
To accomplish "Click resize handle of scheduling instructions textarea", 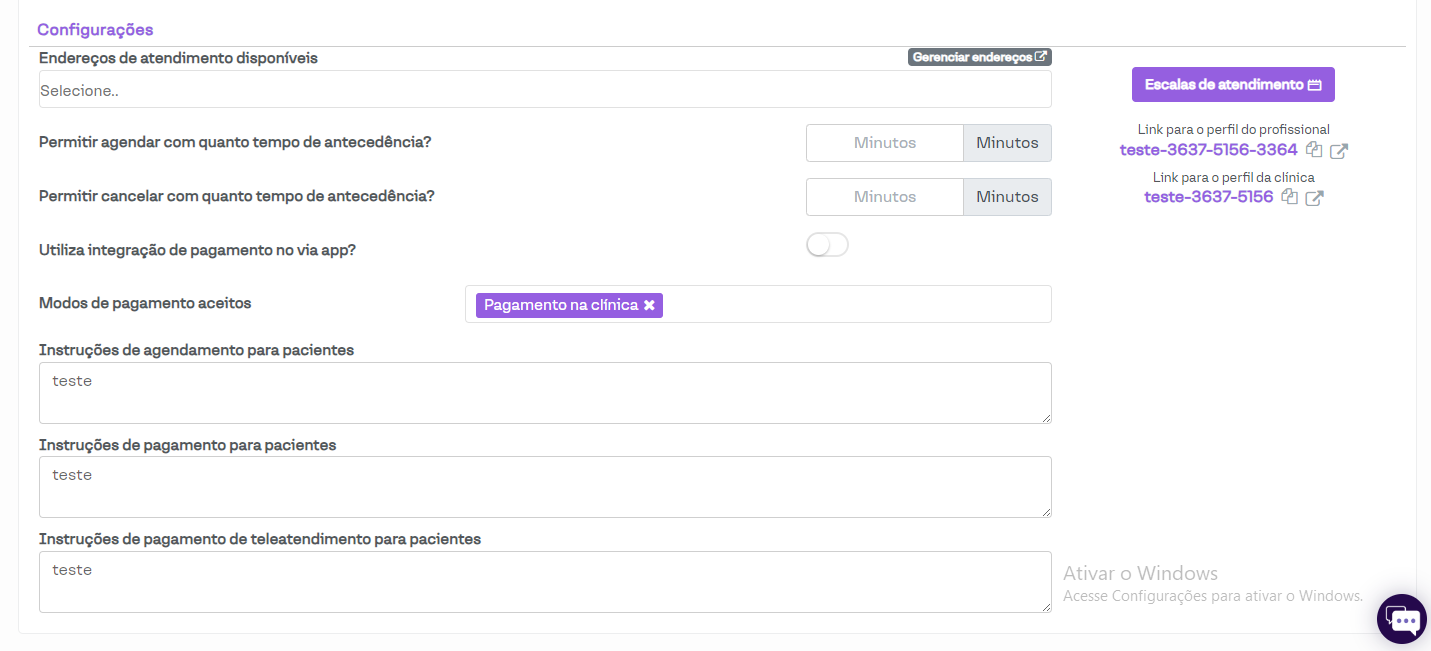I will [1045, 417].
